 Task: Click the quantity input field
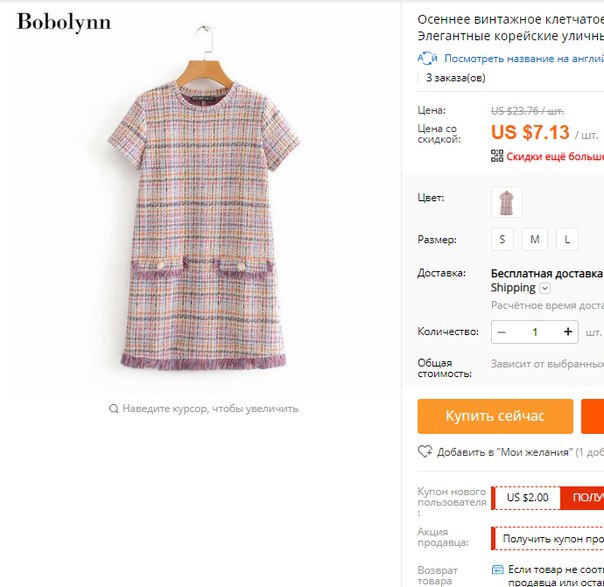click(535, 332)
